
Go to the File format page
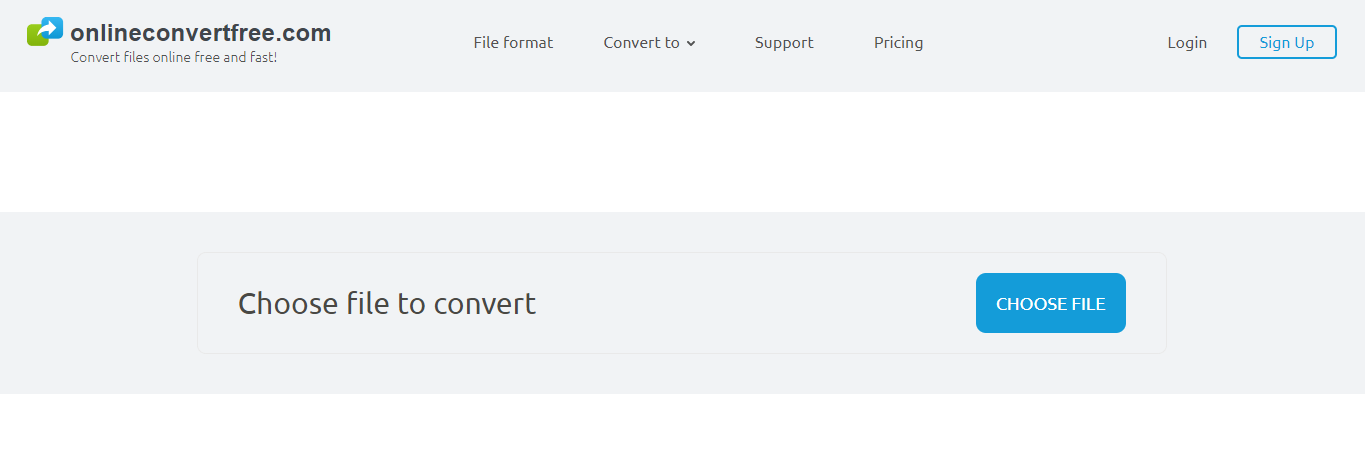[513, 43]
